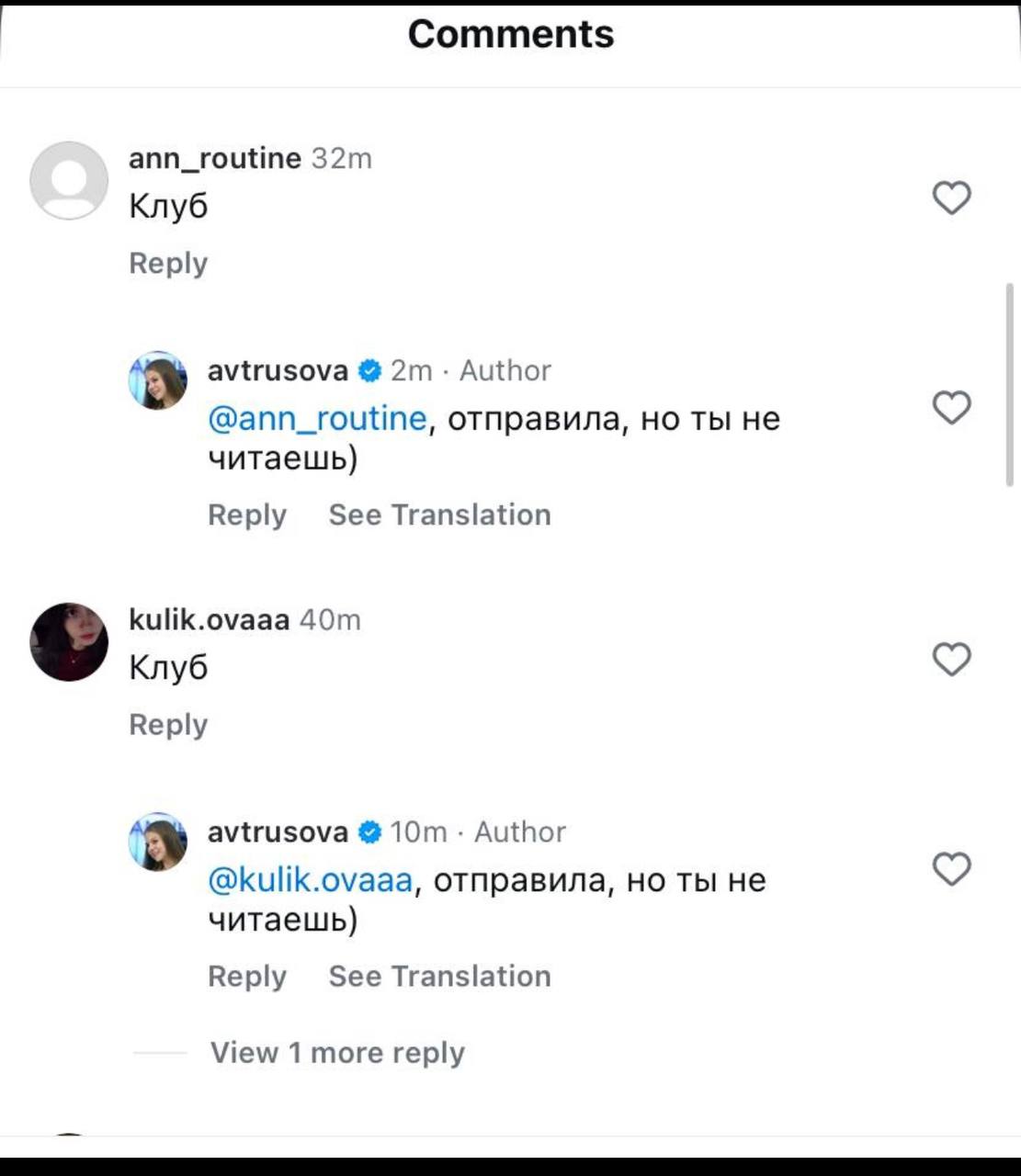Reply to kulik.ovaaa's comment

click(168, 724)
